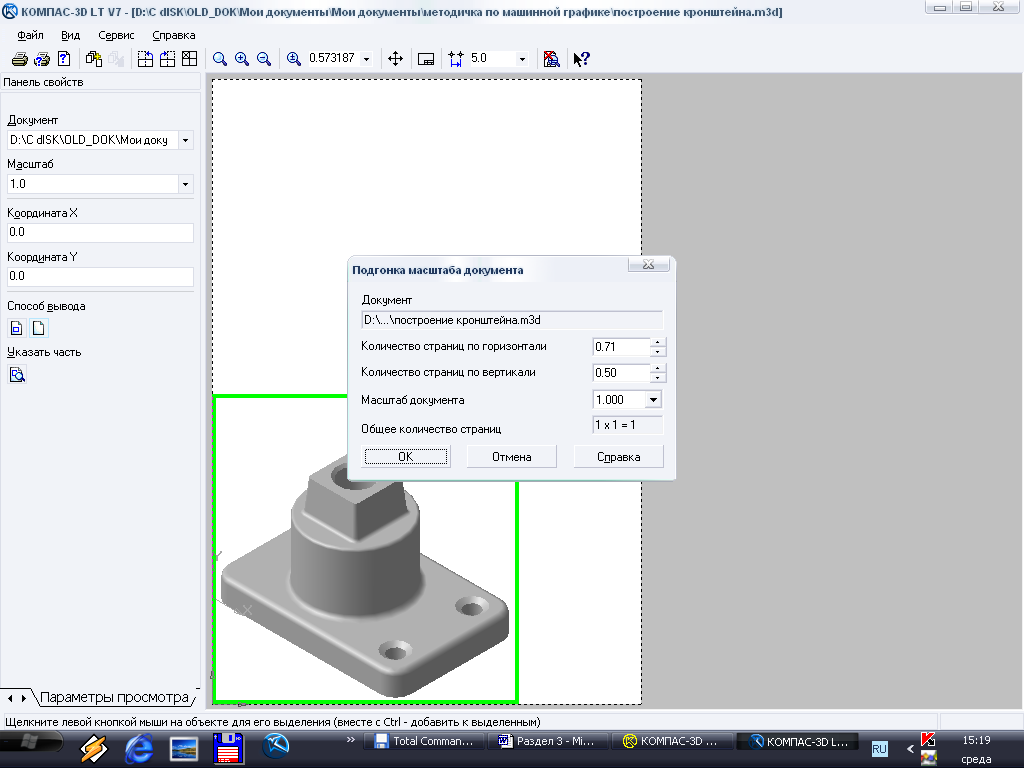Launch the Winamp lightning icon in taskbar
Viewport: 1024px width, 768px height.
(94, 748)
